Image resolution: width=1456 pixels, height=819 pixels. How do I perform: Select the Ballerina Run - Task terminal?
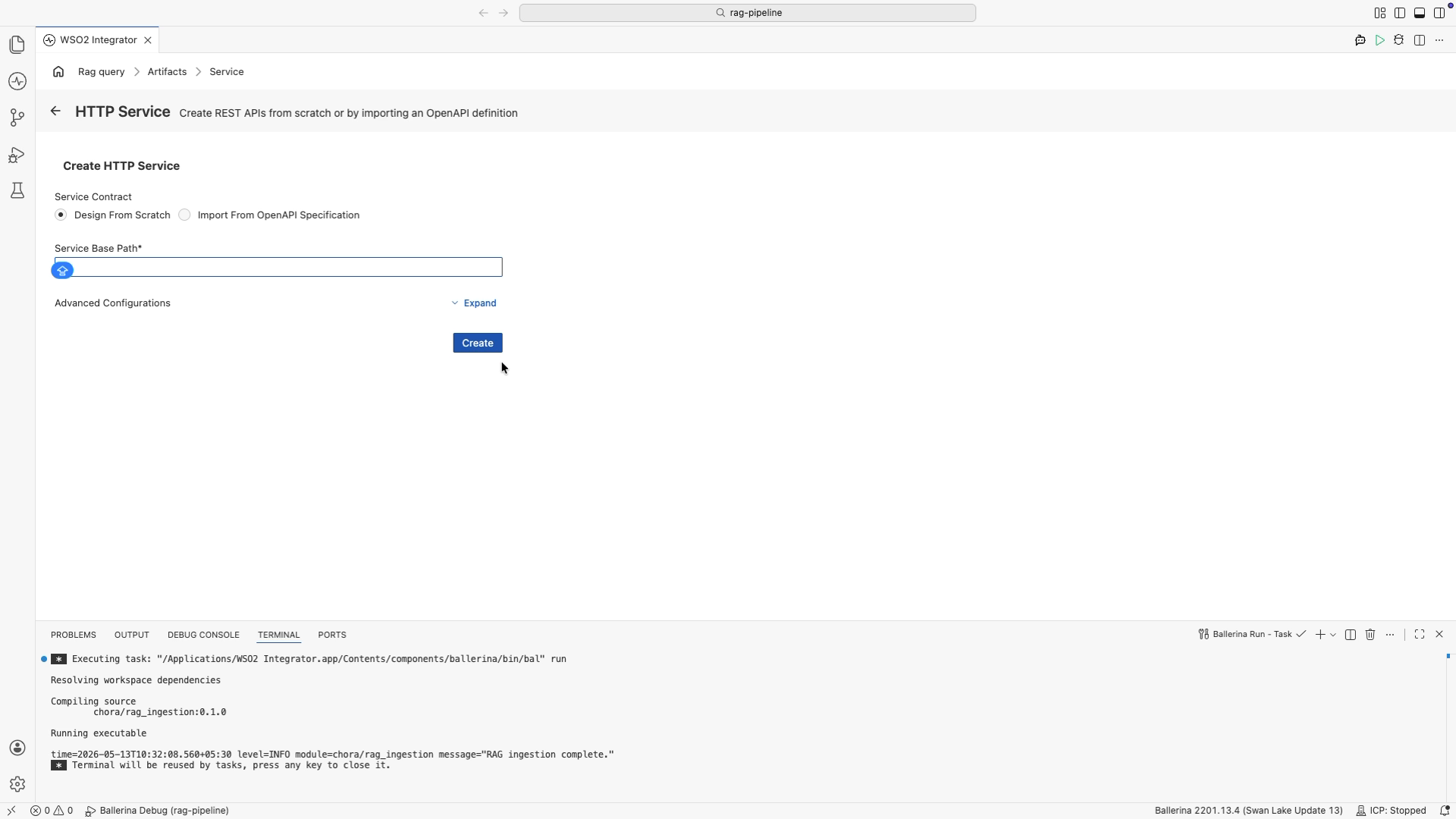pyautogui.click(x=1251, y=635)
